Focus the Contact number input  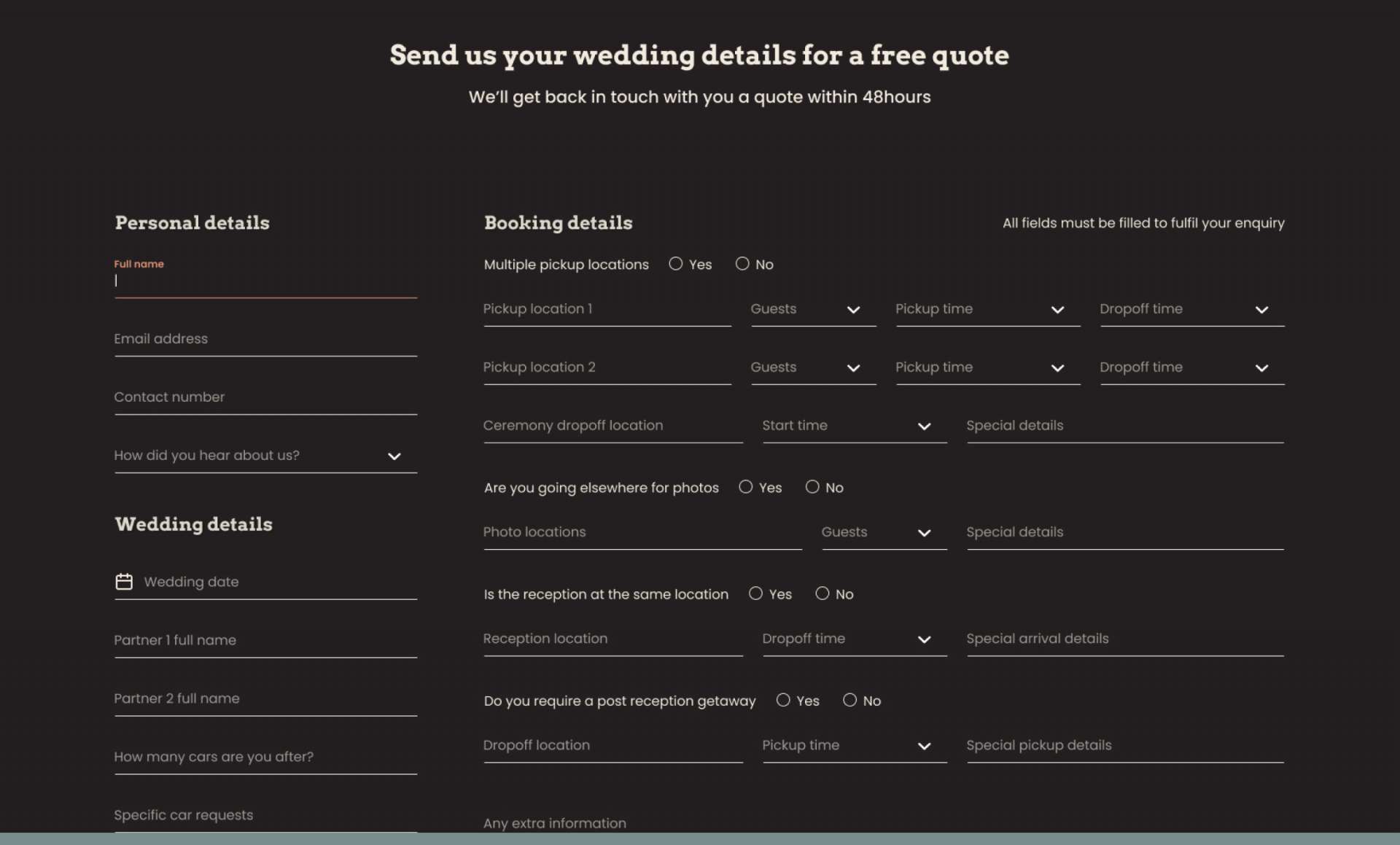(265, 397)
